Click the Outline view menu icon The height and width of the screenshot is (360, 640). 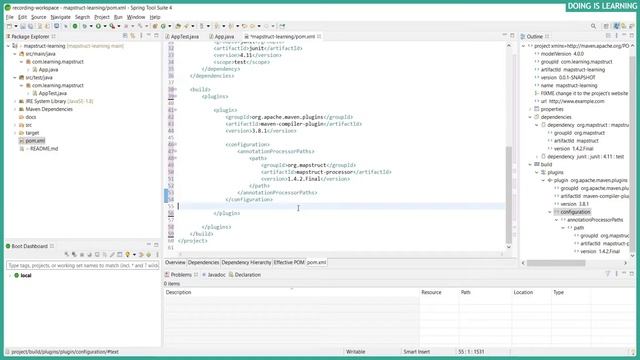[x=616, y=36]
